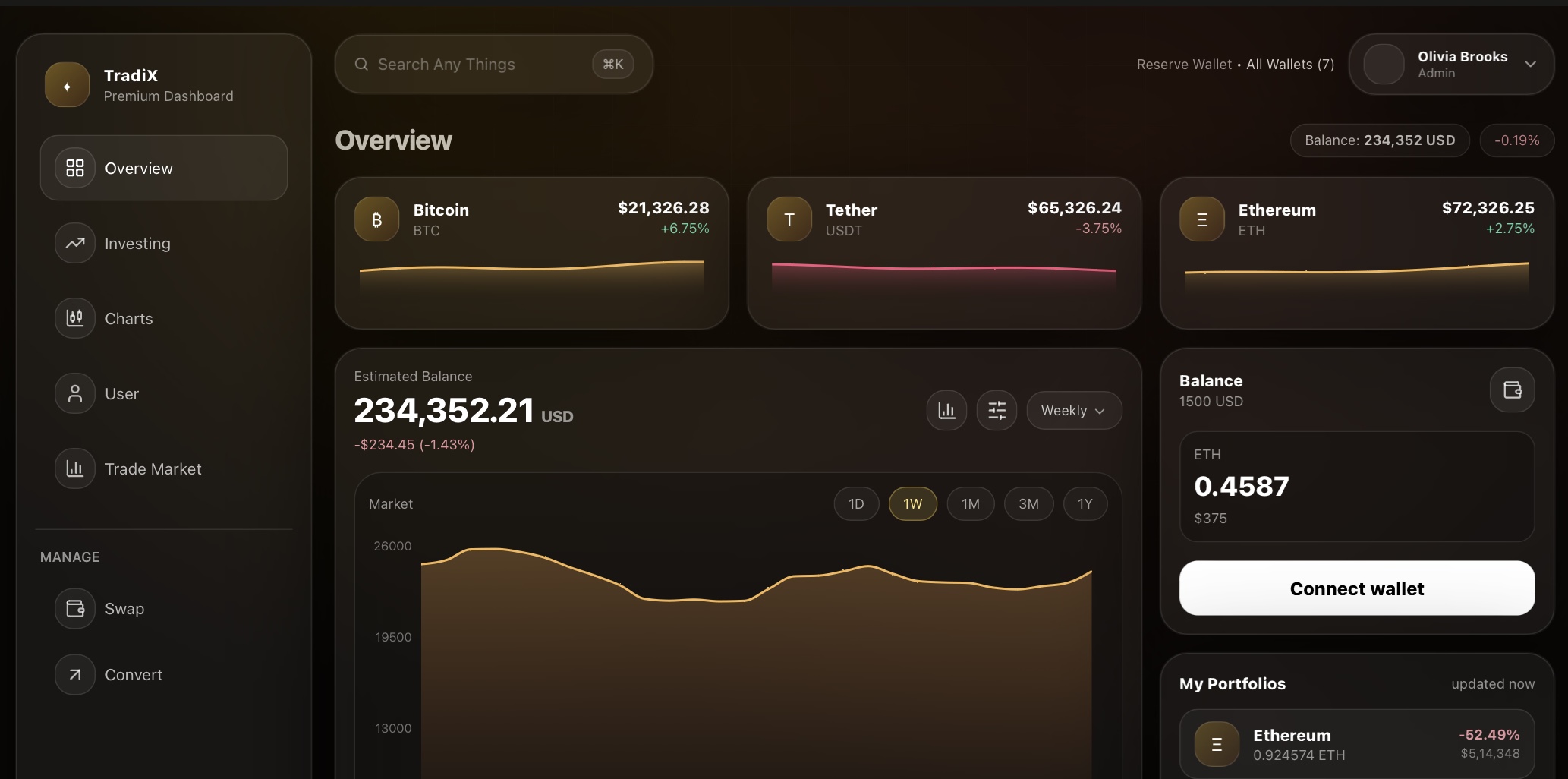Select the 1Y time range
This screenshot has width=1568, height=779.
pyautogui.click(x=1085, y=504)
